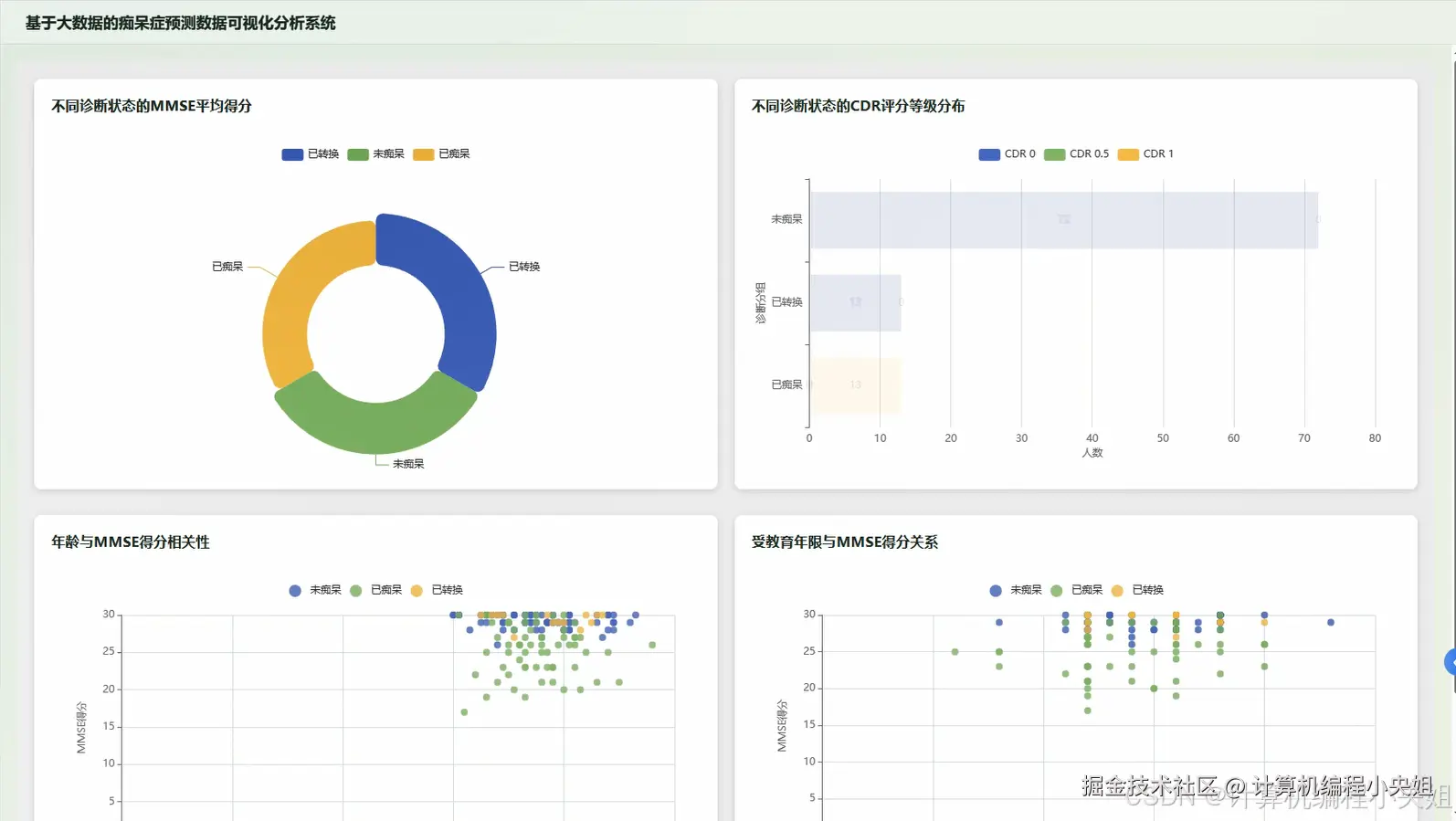Viewport: 1456px width, 821px height.
Task: Click x-axis value 80 on CDR chart
Action: (x=1375, y=438)
